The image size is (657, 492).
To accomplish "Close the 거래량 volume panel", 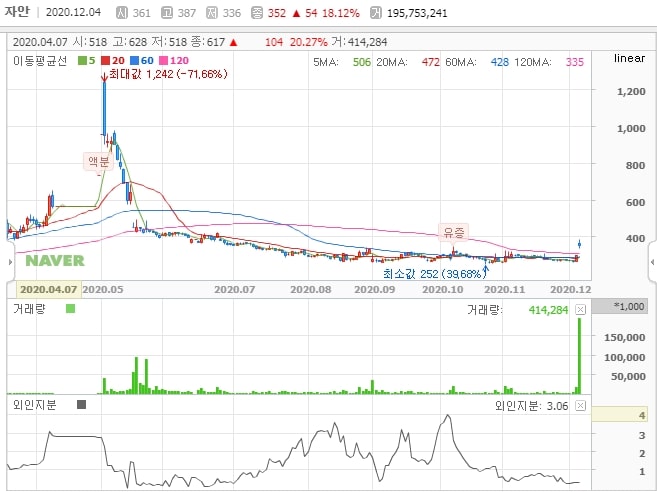I will pos(580,310).
